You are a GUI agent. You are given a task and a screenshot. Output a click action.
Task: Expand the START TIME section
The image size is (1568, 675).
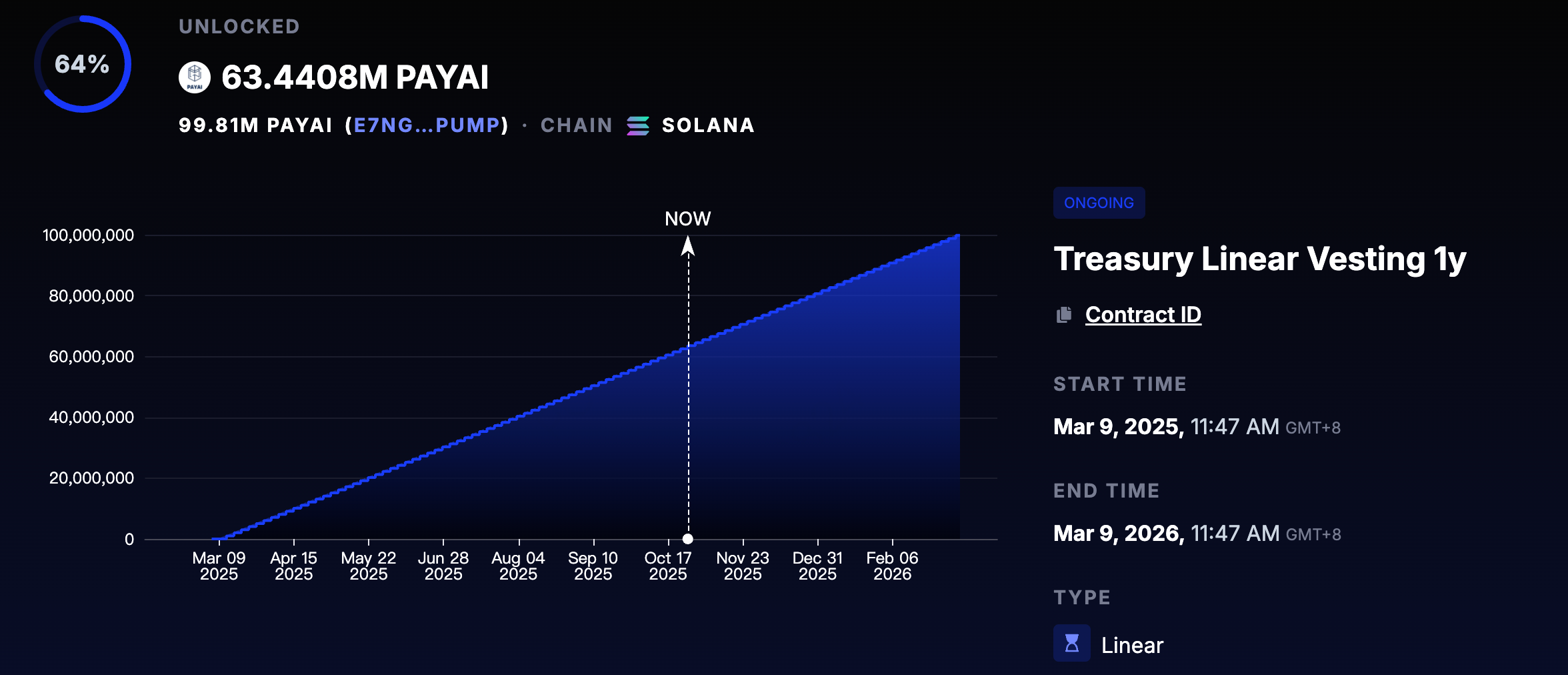click(1119, 384)
